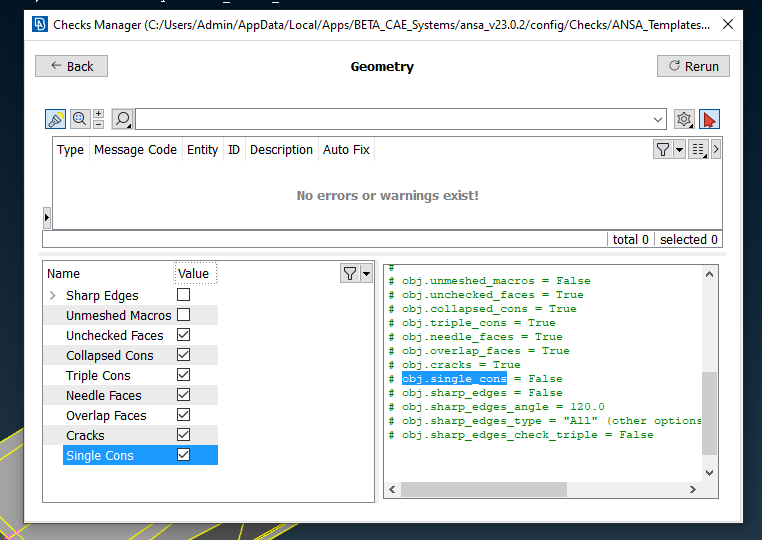Sort by the Description column header
Image resolution: width=762 pixels, height=540 pixels.
(x=281, y=150)
